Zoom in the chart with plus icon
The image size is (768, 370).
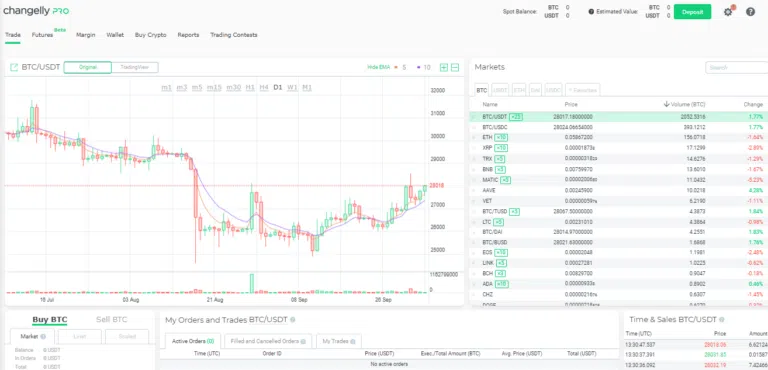point(444,68)
